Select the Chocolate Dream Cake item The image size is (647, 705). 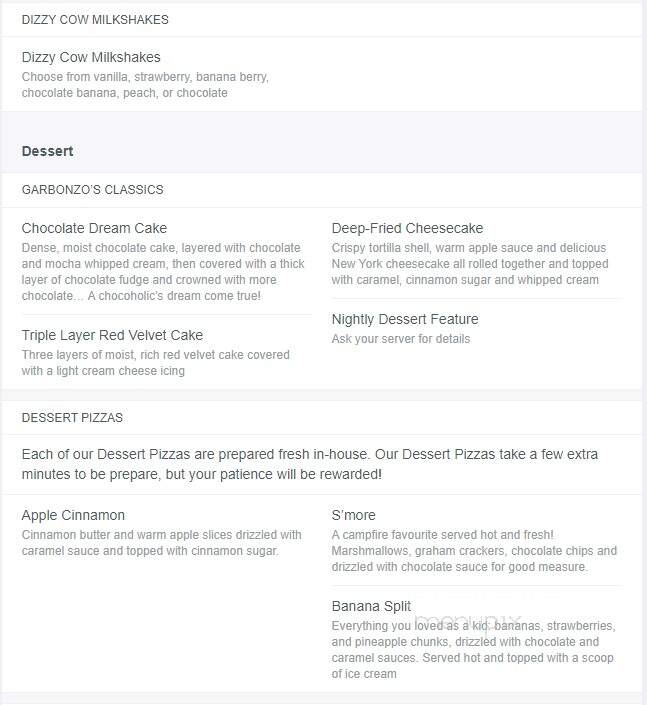point(94,228)
